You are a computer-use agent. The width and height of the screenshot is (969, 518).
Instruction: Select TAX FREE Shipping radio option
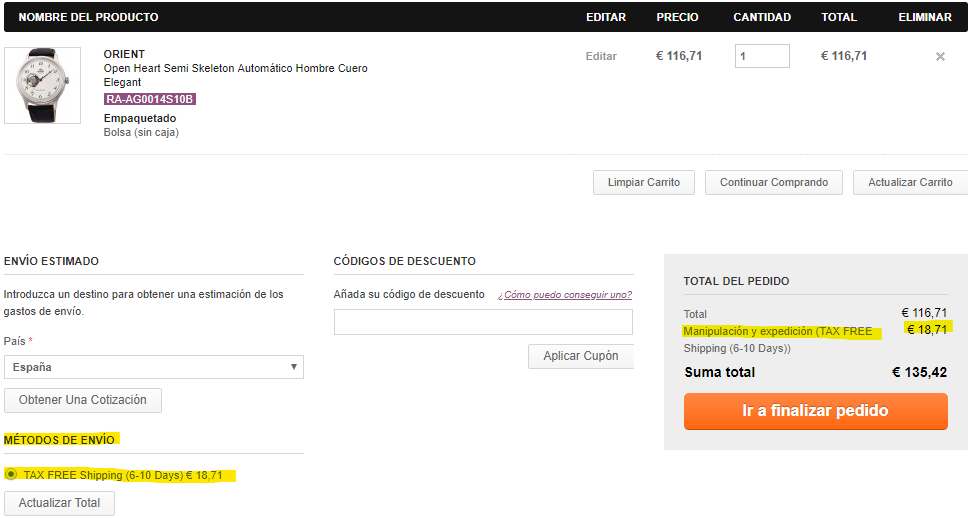tap(11, 474)
